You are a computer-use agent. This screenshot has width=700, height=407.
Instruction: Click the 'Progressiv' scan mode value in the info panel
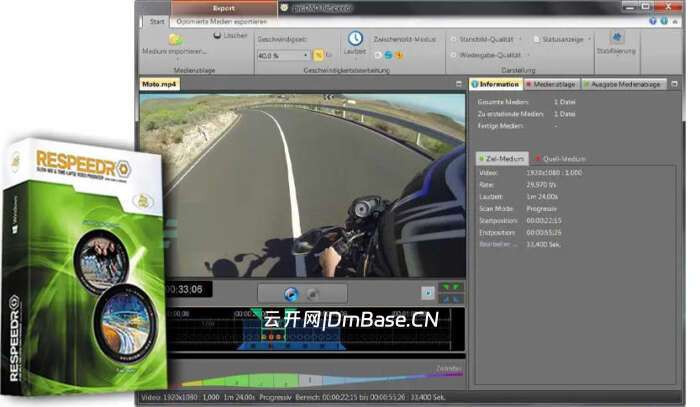tap(542, 208)
